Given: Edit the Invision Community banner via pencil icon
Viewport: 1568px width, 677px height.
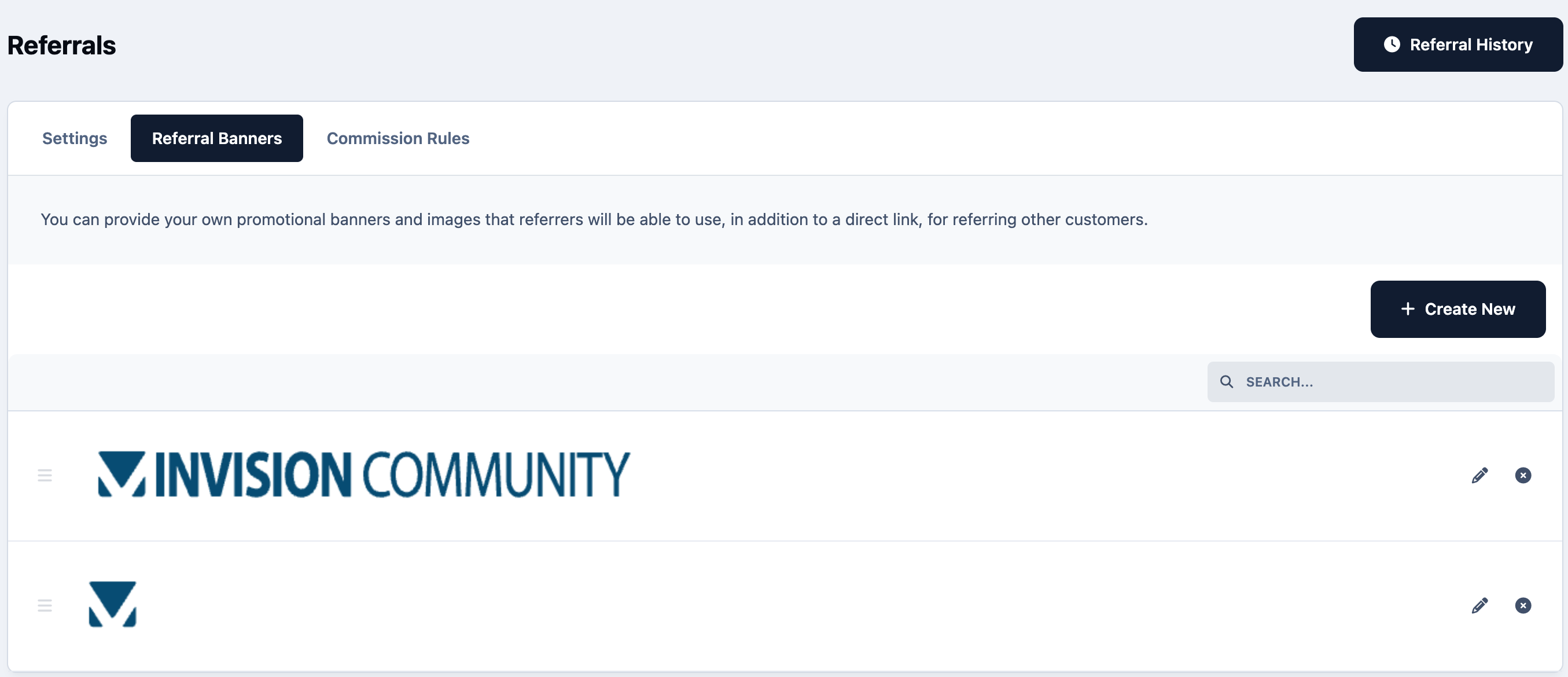Looking at the screenshot, I should point(1479,476).
